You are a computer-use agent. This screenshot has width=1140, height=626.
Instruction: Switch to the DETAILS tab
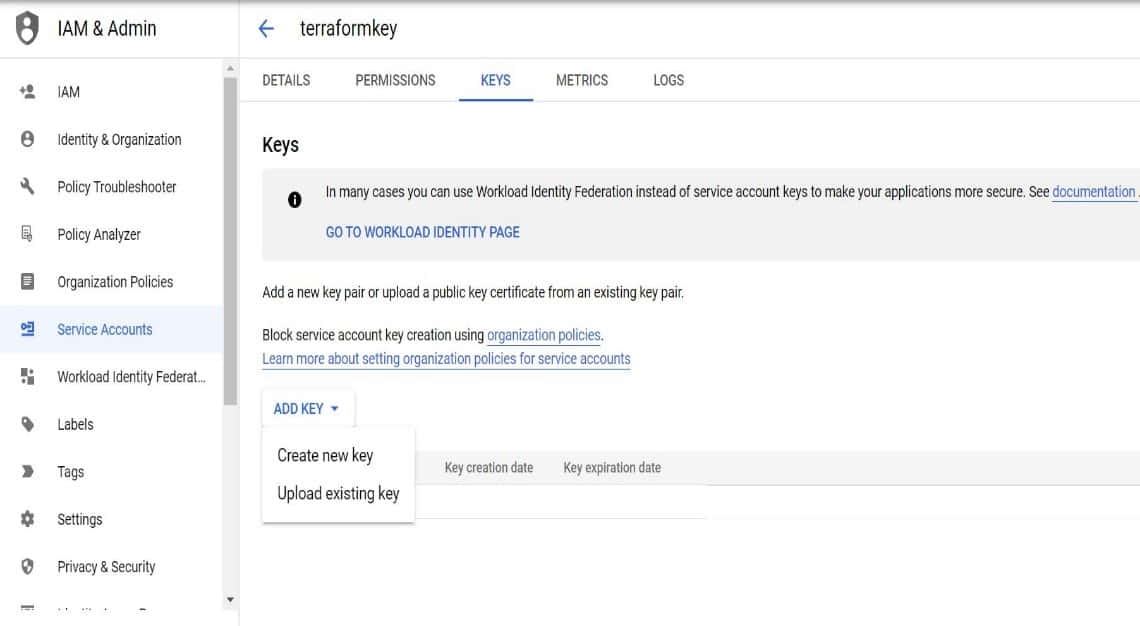286,80
